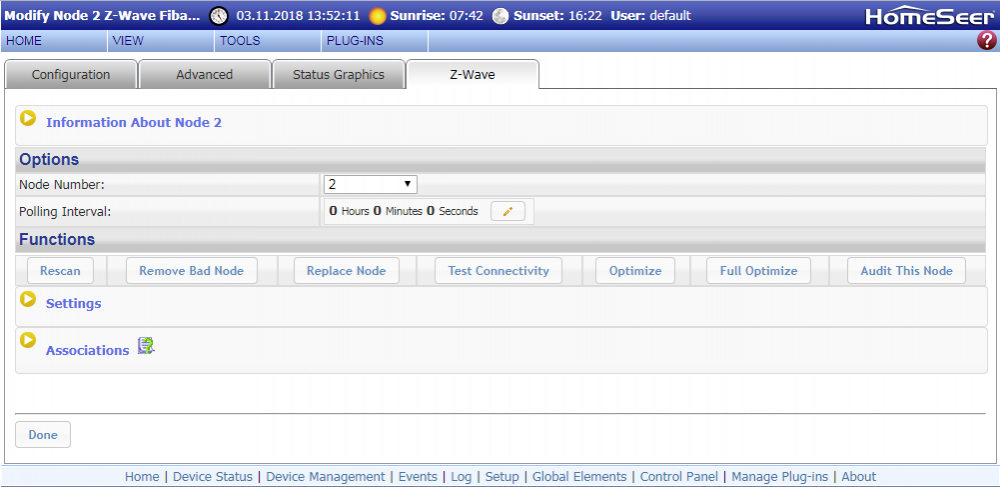Image resolution: width=1000 pixels, height=487 pixels.
Task: Open the TOOLS menu
Action: tap(240, 41)
